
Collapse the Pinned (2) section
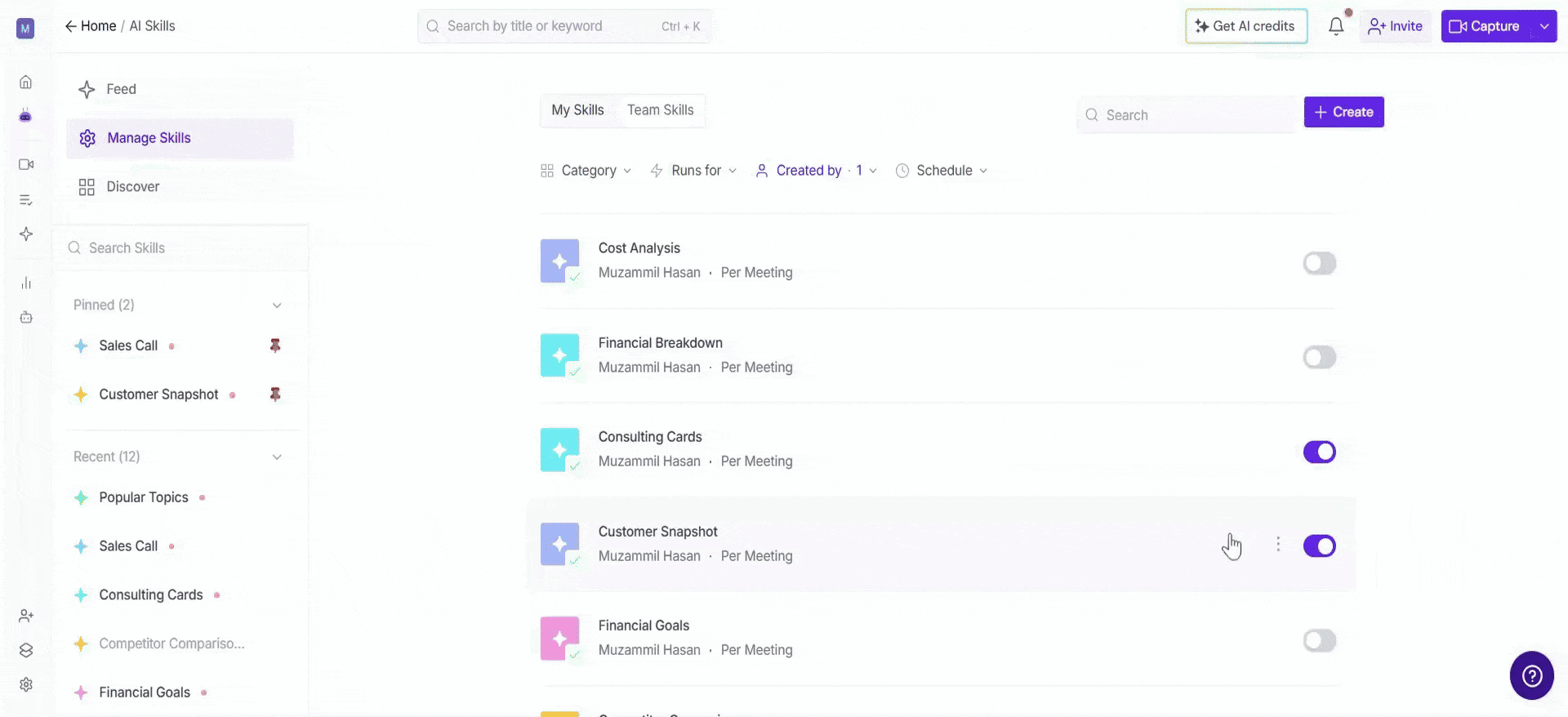tap(277, 305)
